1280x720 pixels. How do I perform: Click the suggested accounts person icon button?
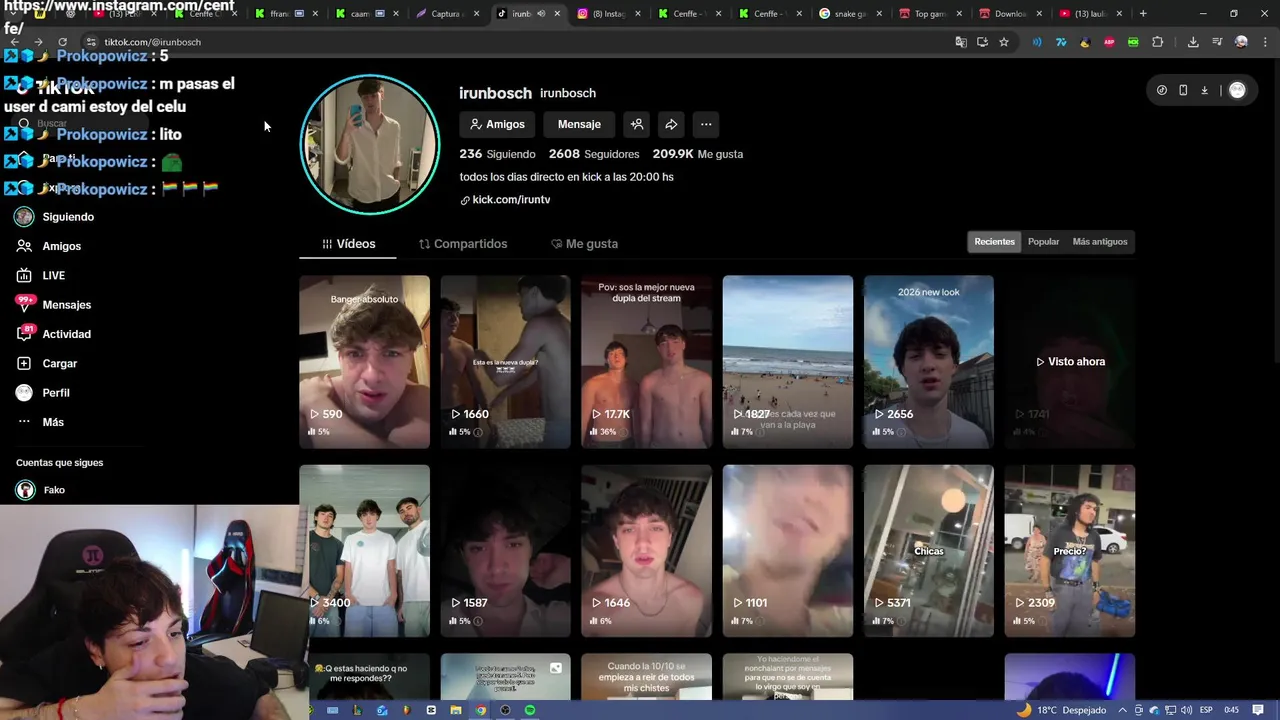point(636,124)
